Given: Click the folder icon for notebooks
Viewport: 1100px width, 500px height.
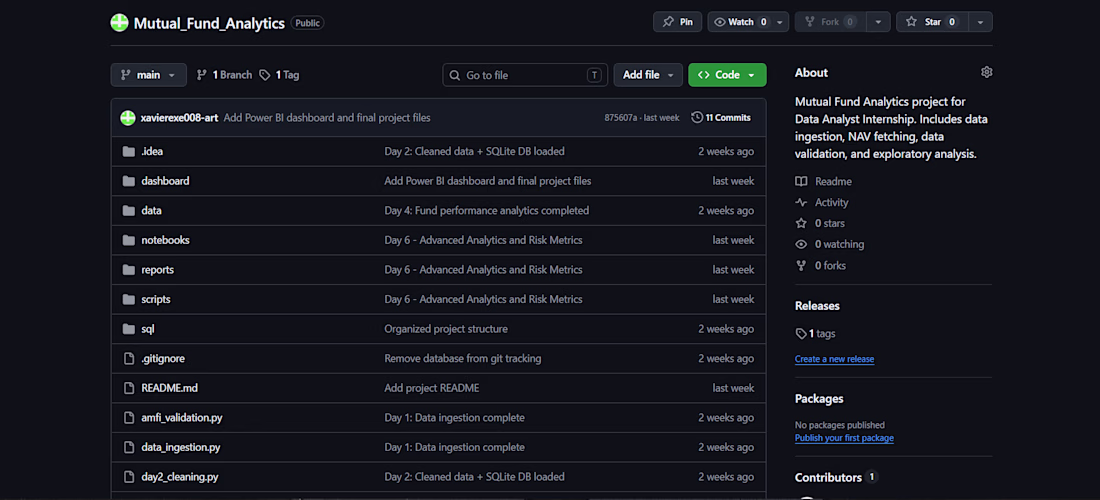Looking at the screenshot, I should pos(128,240).
